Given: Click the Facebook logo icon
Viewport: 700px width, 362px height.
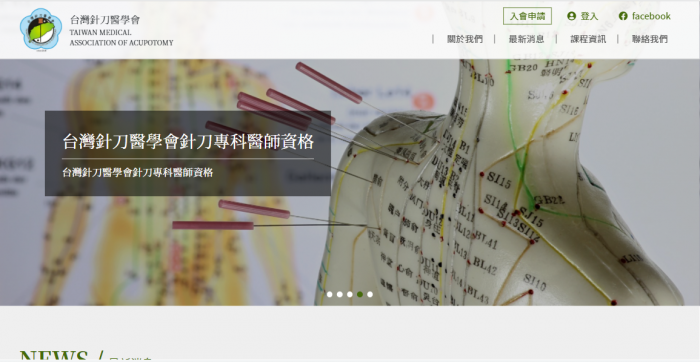Looking at the screenshot, I should 623,16.
